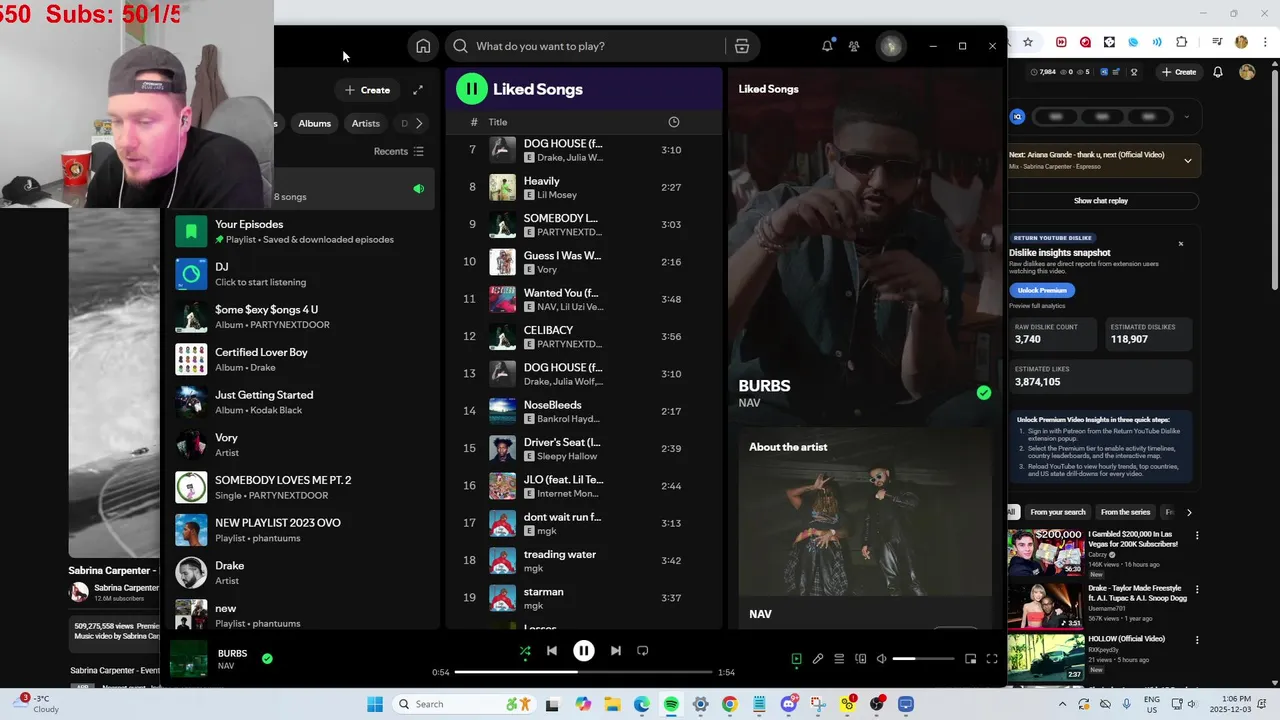1280x720 pixels.
Task: Toggle BURBS liked checkmark in the player bar
Action: (x=267, y=659)
